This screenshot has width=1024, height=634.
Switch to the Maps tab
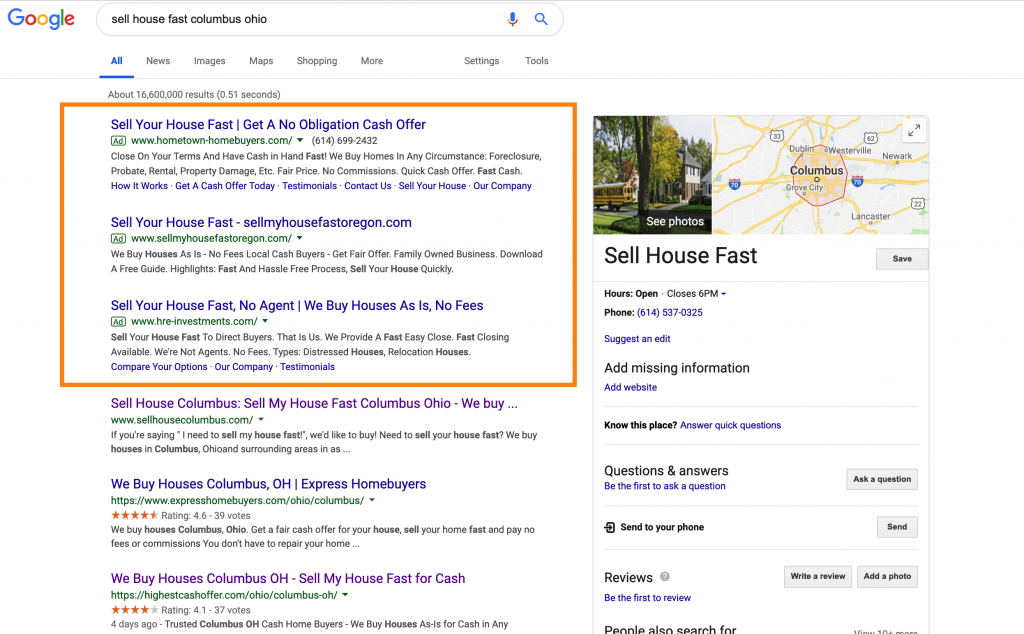(260, 61)
